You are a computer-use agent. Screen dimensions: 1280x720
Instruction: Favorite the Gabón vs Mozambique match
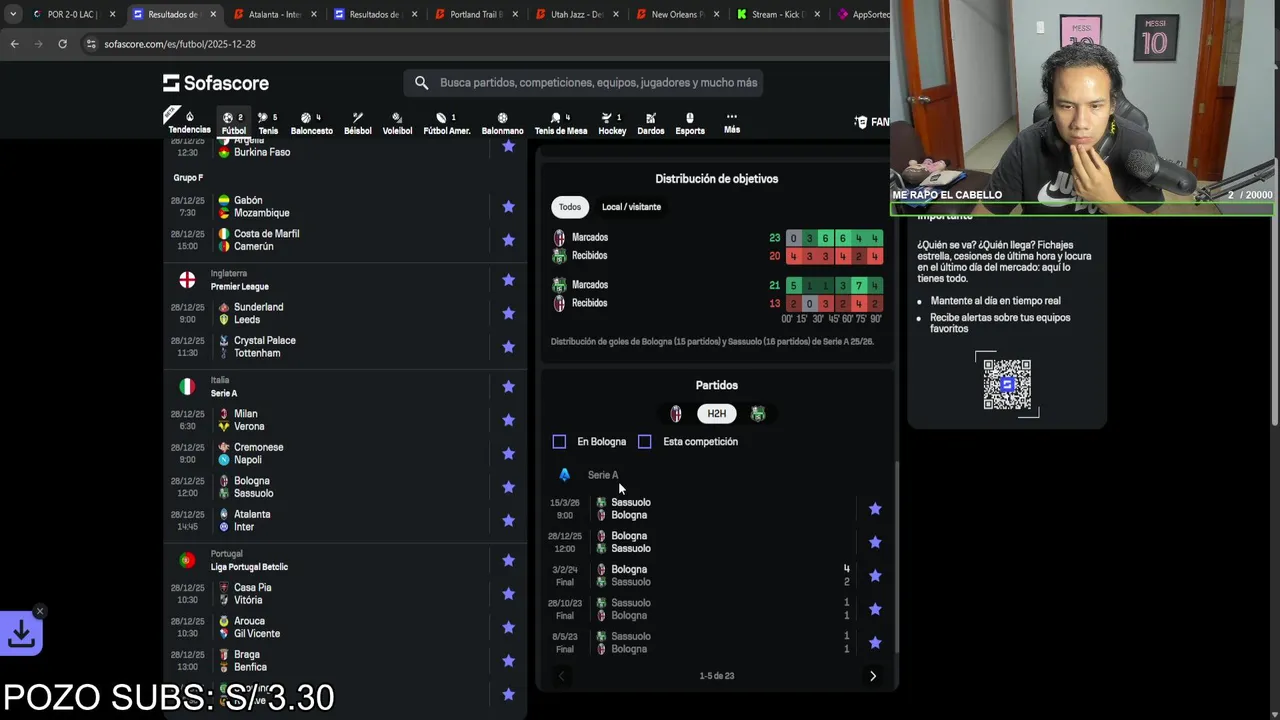508,206
